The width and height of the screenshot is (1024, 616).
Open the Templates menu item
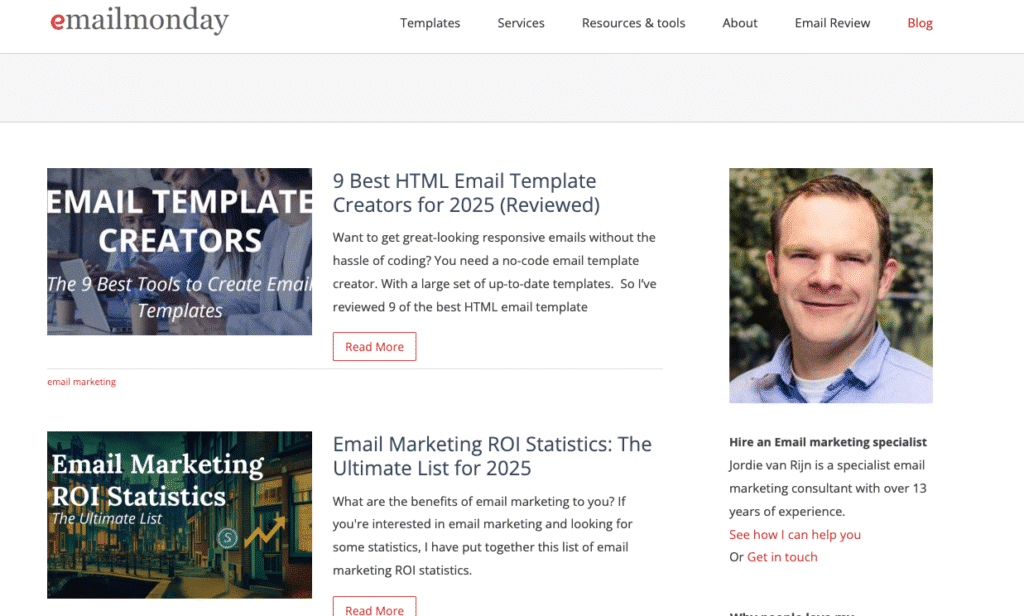(429, 22)
